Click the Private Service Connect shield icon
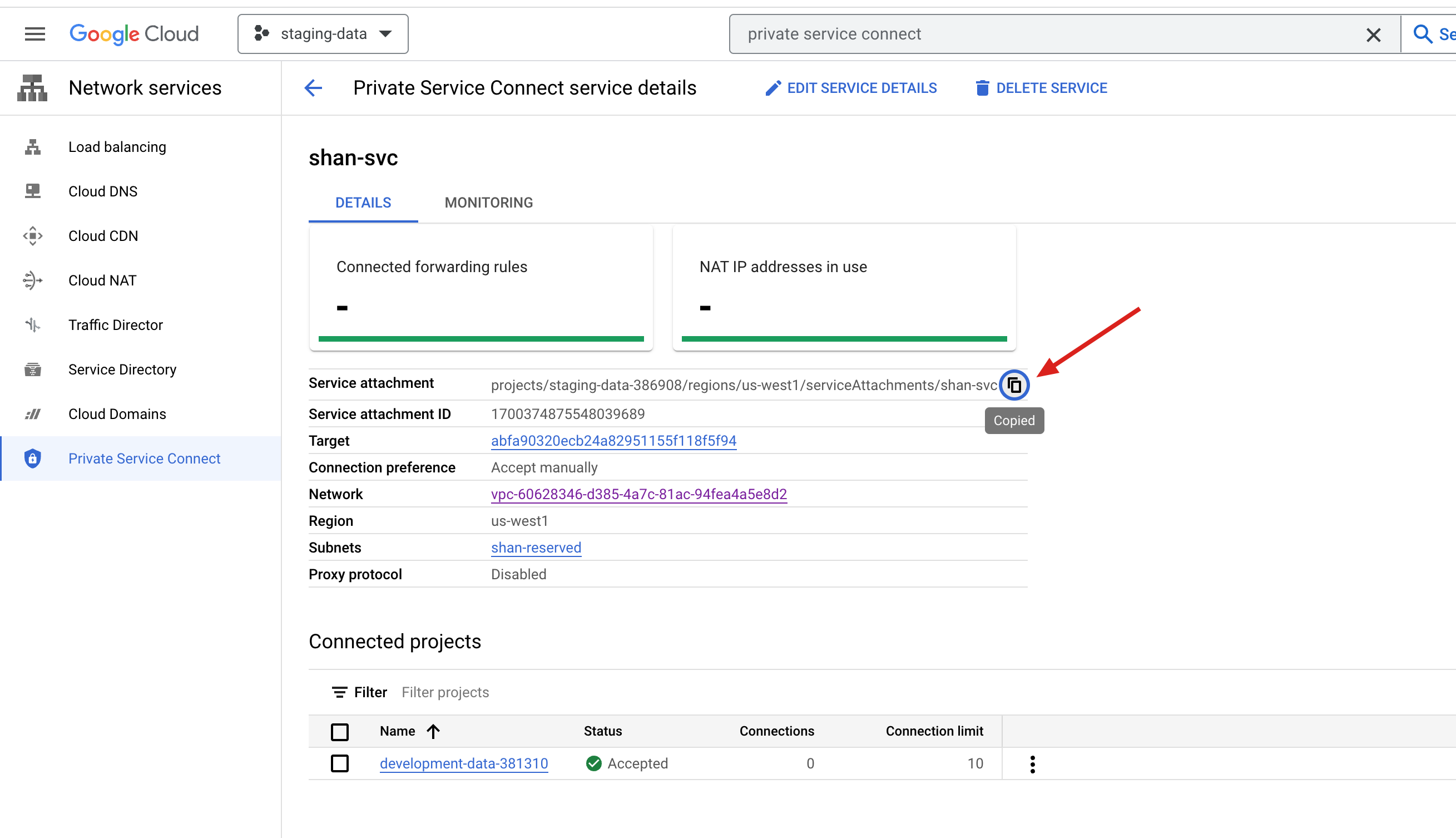1456x838 pixels. (33, 459)
